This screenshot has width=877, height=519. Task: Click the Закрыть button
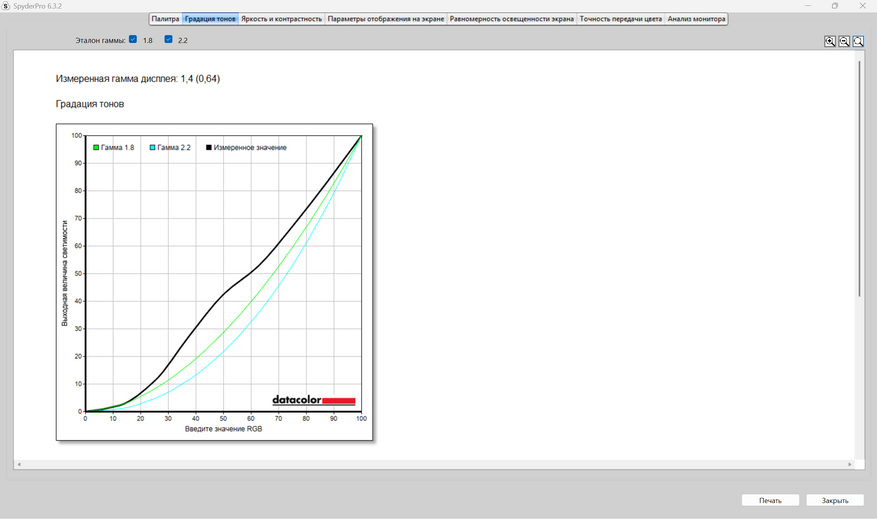(x=835, y=501)
